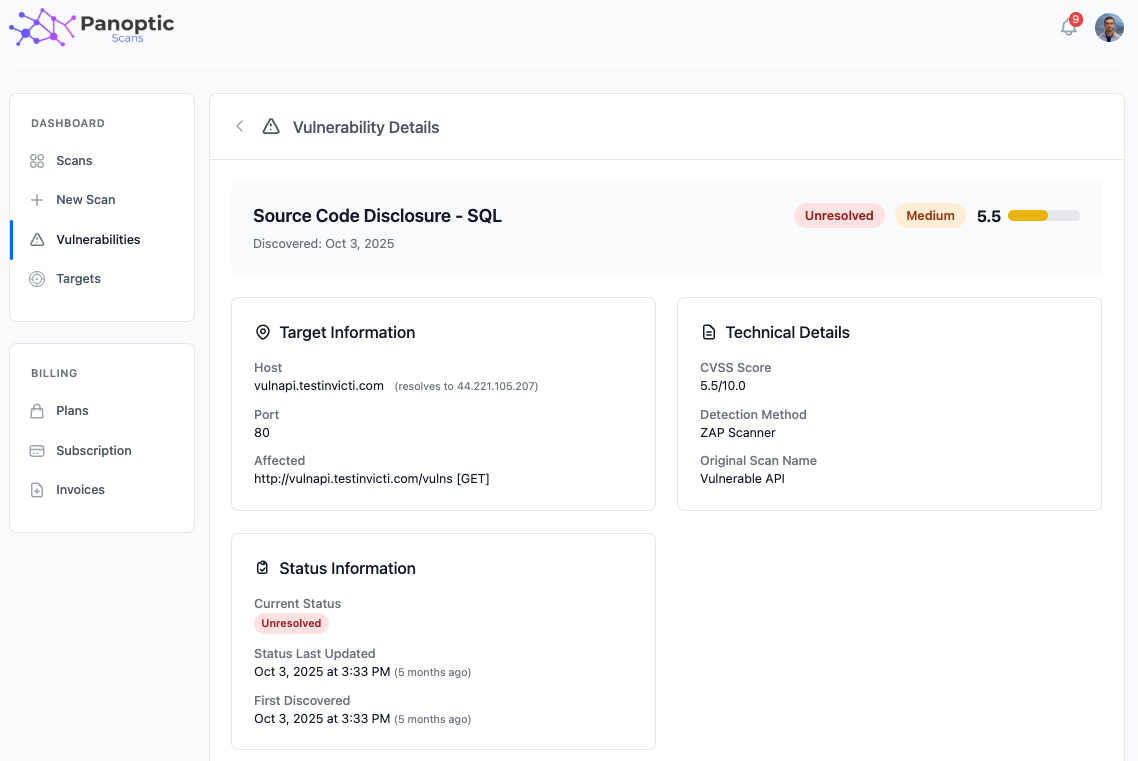Click the yellow 5.5 severity score bar
1138x761 pixels.
tap(1027, 215)
